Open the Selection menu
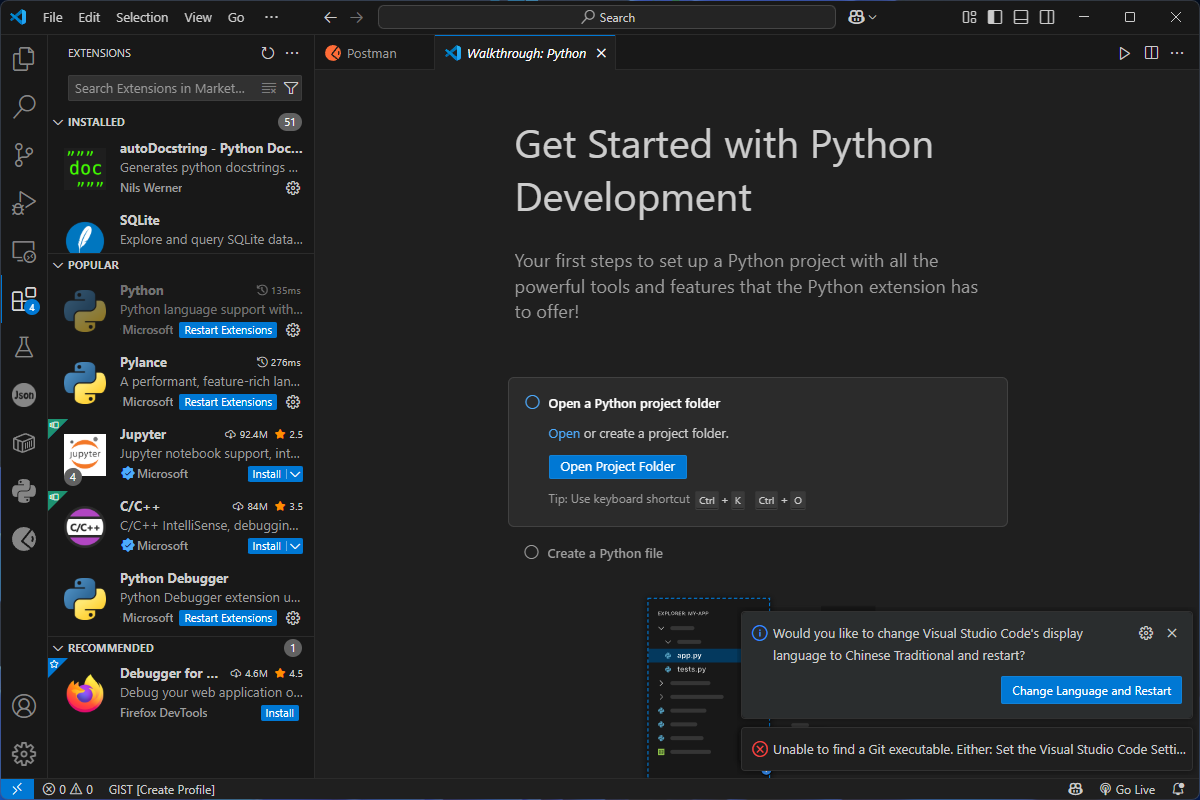The image size is (1200, 800). [x=142, y=17]
